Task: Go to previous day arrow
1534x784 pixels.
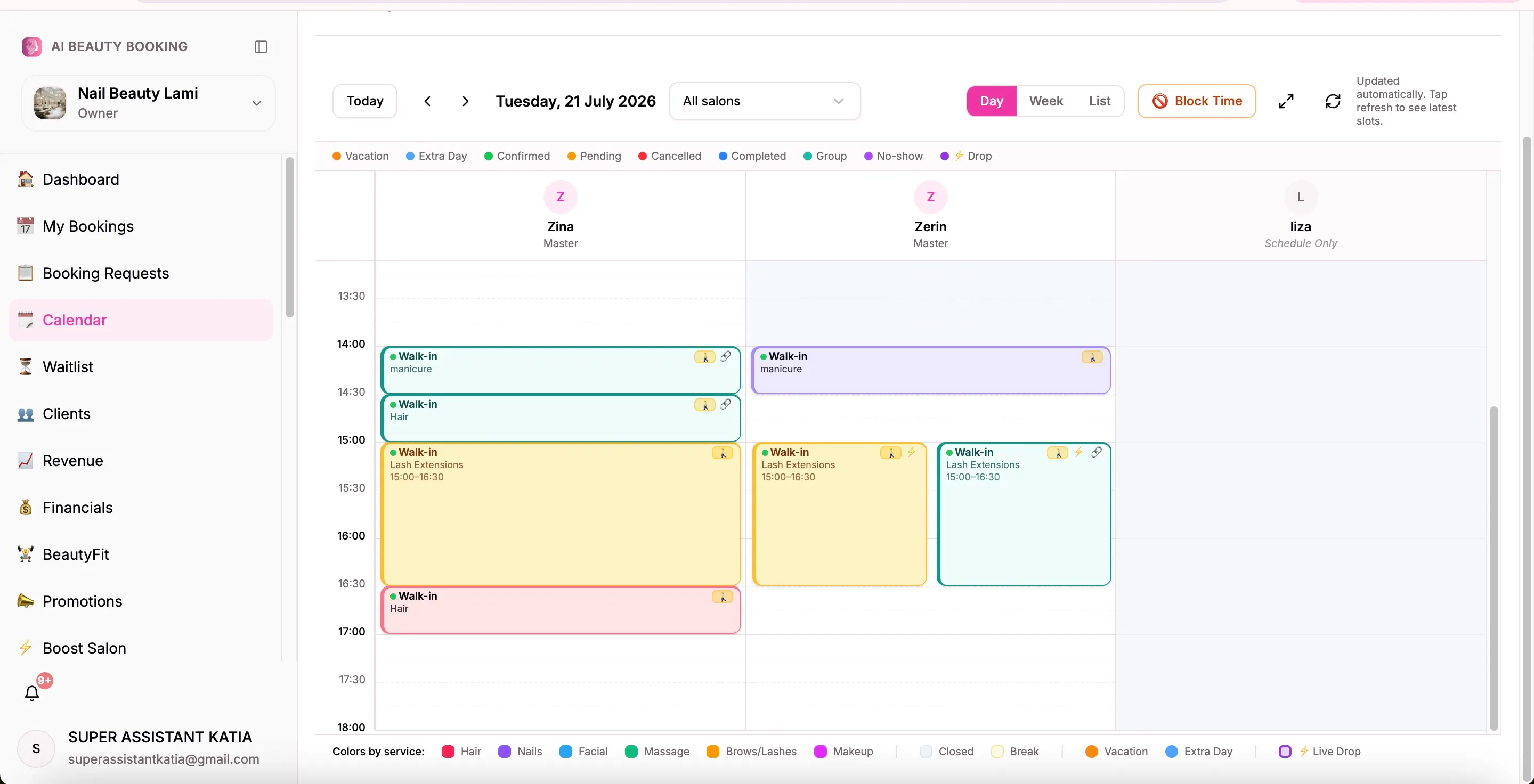Action: point(427,101)
